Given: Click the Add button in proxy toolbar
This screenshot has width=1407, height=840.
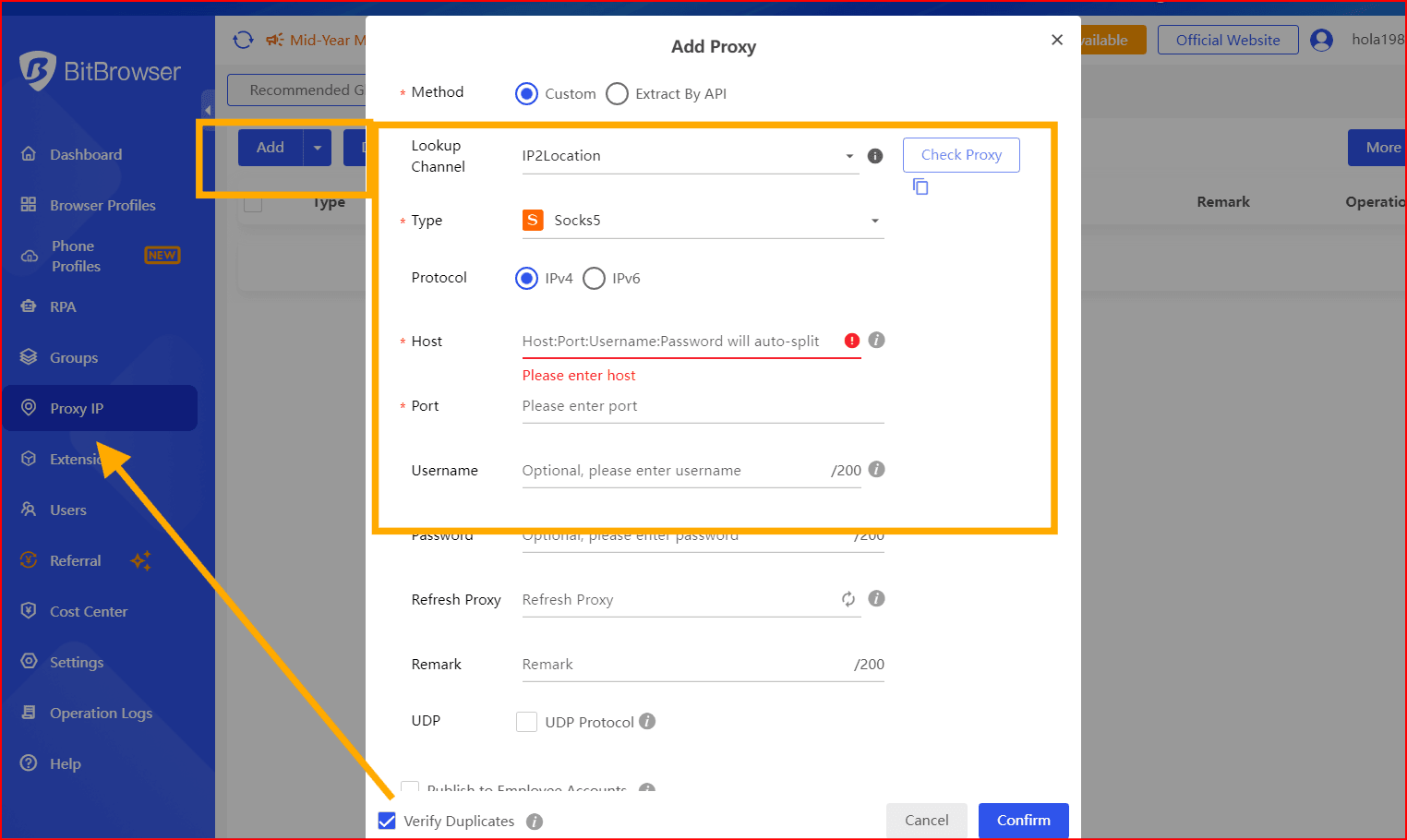Looking at the screenshot, I should pos(271,148).
